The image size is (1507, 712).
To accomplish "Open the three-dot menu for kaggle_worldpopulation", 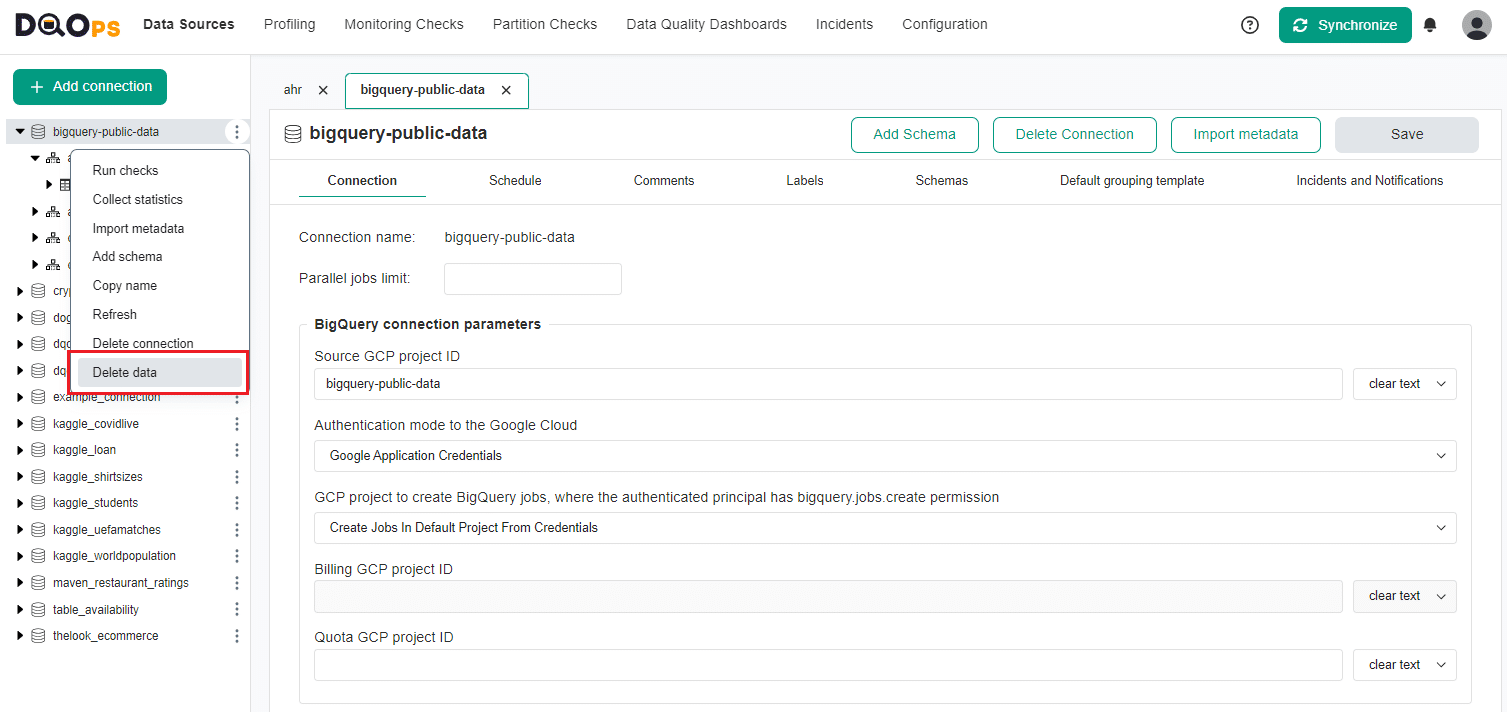I will tap(237, 556).
